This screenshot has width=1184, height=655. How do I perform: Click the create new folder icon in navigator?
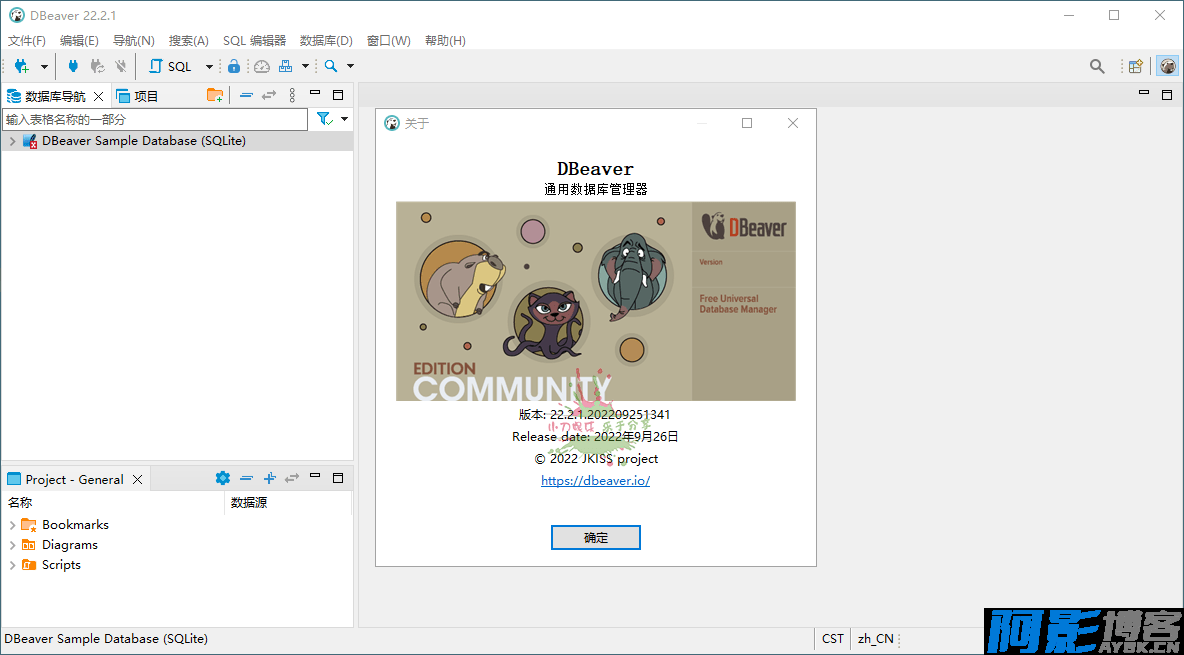pos(215,95)
